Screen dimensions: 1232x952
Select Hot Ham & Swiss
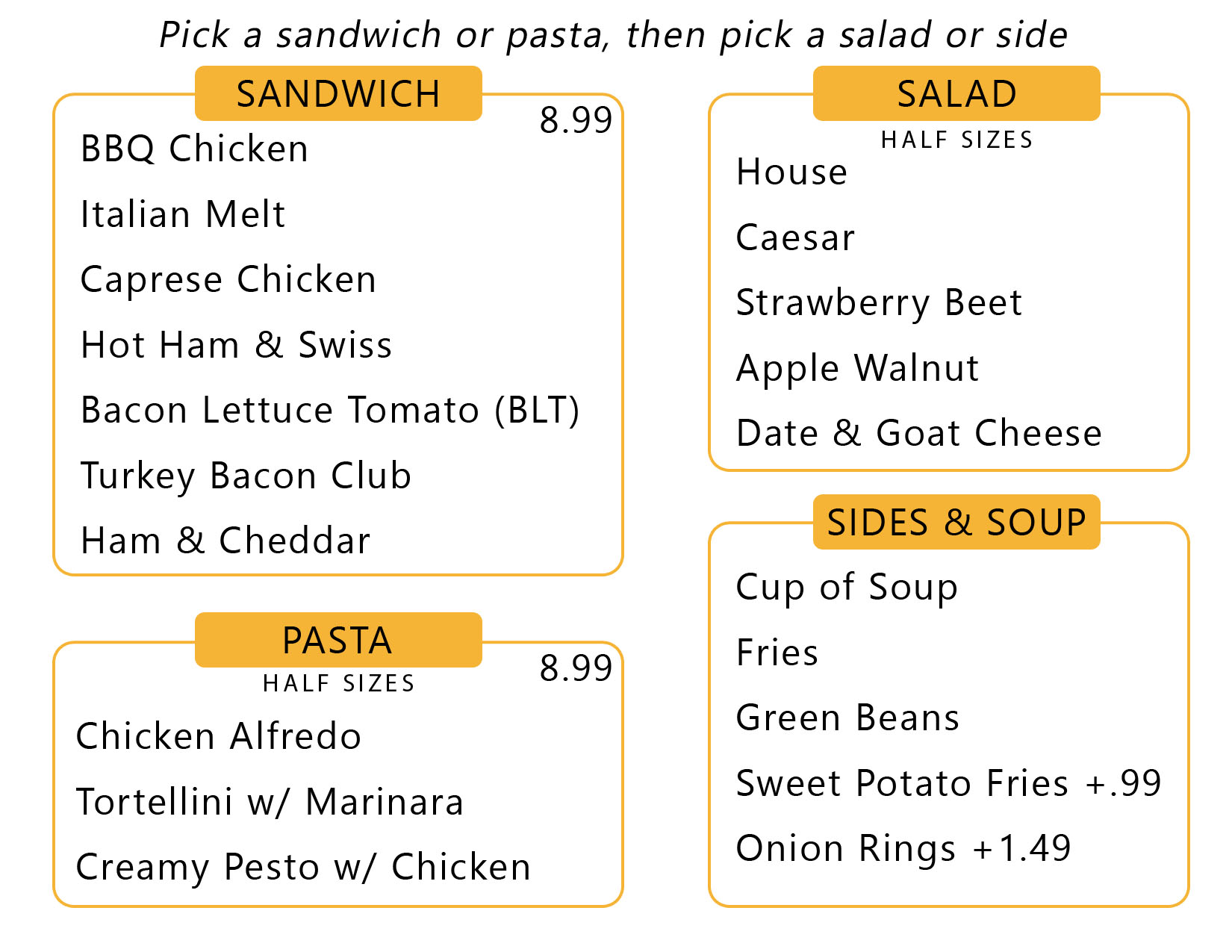pyautogui.click(x=236, y=345)
